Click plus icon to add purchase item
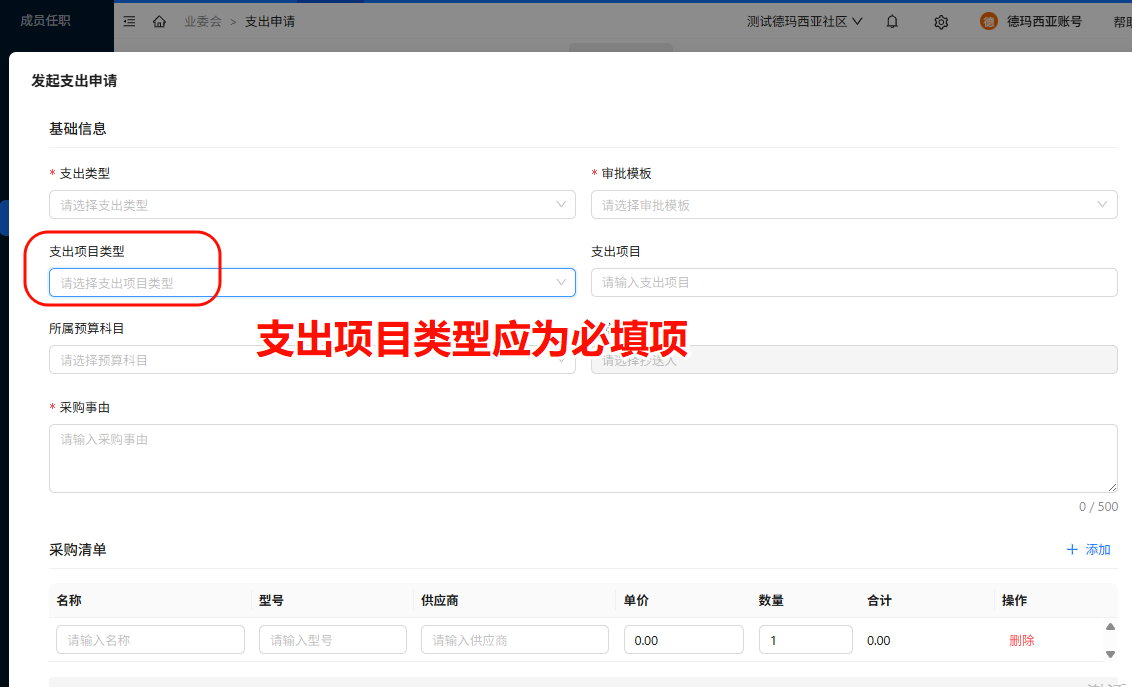The width and height of the screenshot is (1132, 687). click(x=1072, y=549)
